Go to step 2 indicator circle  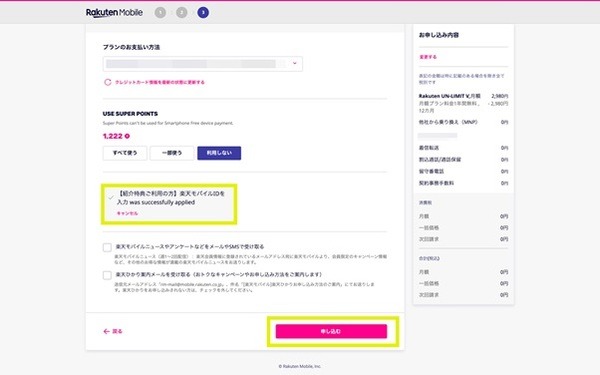click(x=182, y=13)
